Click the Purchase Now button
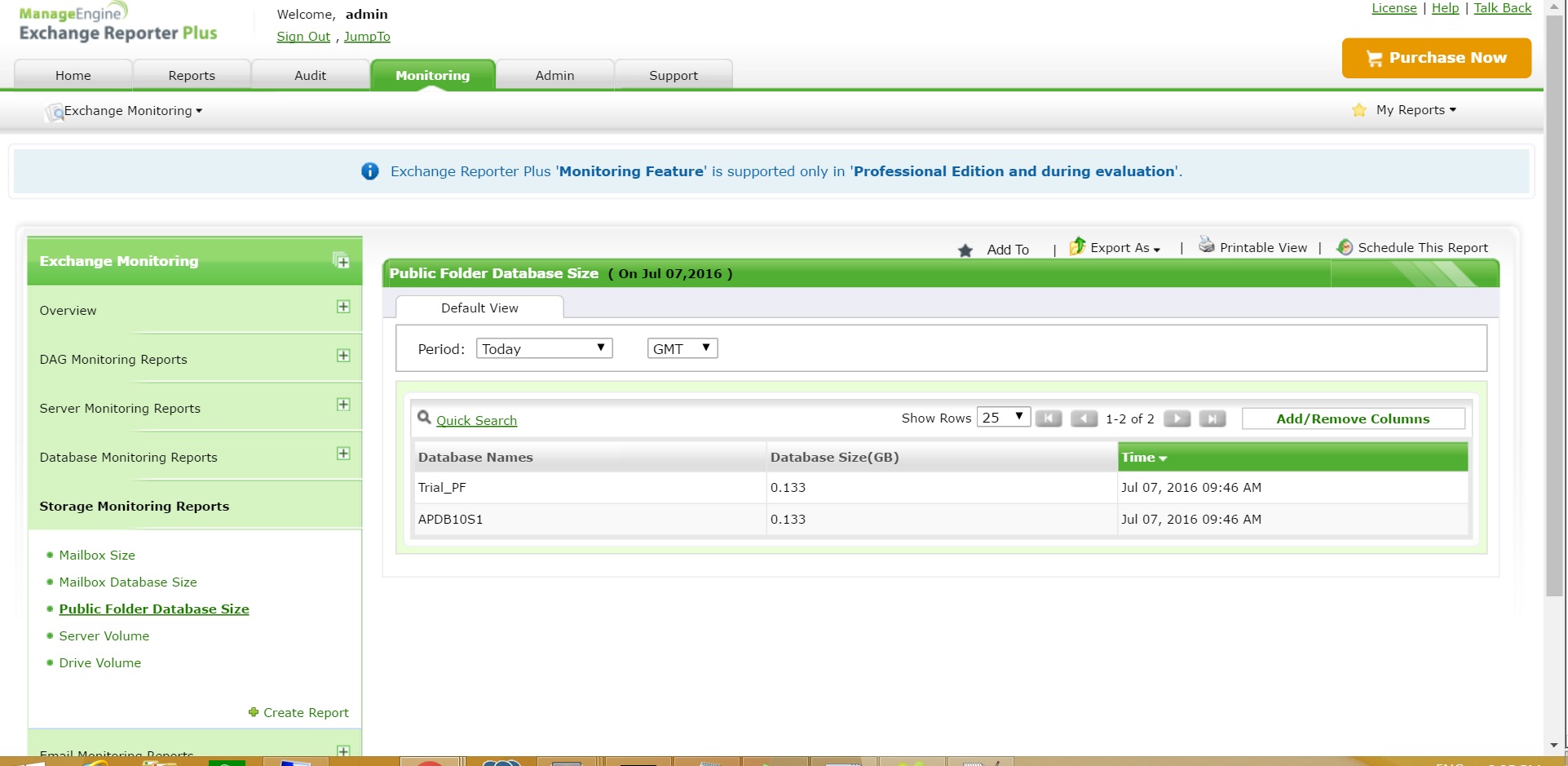 [x=1437, y=58]
